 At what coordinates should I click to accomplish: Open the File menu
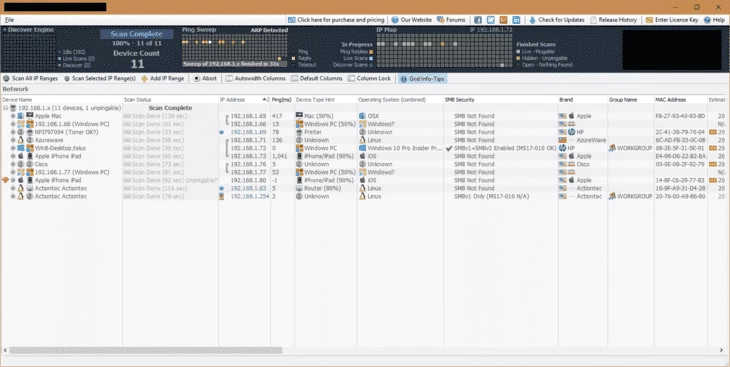tap(9, 20)
